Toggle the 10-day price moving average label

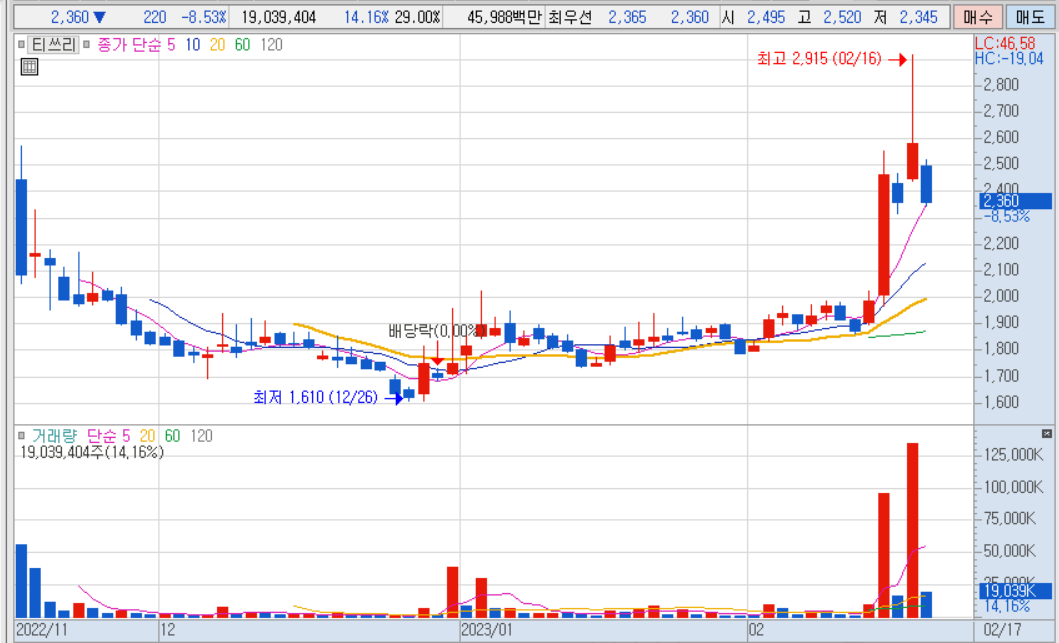(192, 45)
